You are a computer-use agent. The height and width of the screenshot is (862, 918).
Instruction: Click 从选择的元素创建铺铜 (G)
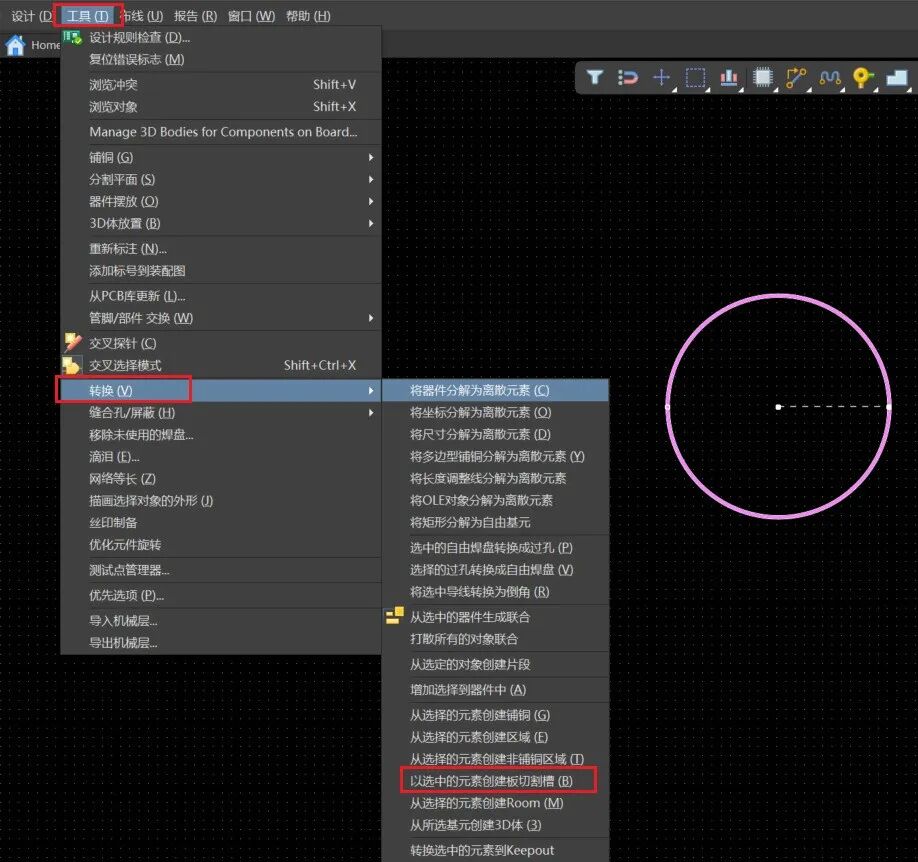pos(479,715)
